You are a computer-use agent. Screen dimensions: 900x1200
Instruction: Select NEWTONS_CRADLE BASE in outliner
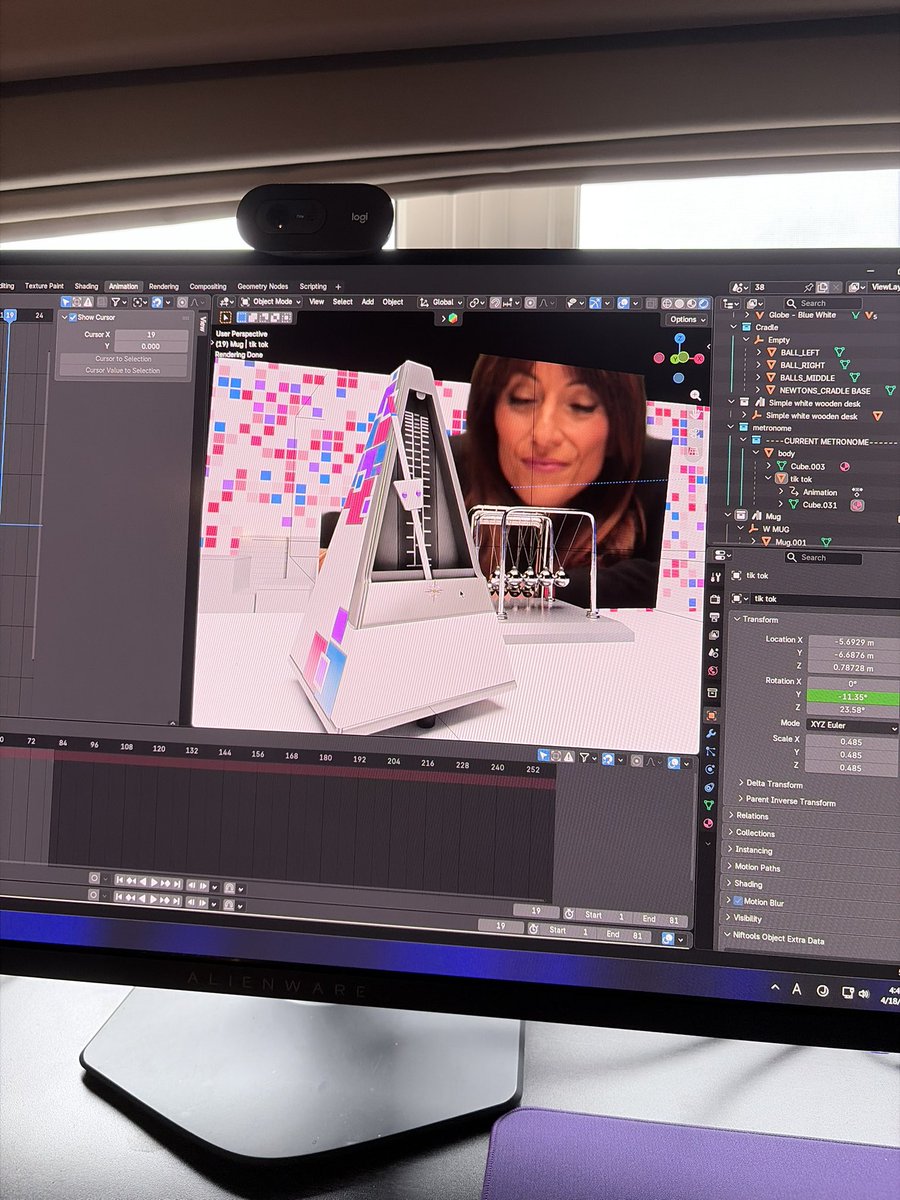(x=825, y=391)
